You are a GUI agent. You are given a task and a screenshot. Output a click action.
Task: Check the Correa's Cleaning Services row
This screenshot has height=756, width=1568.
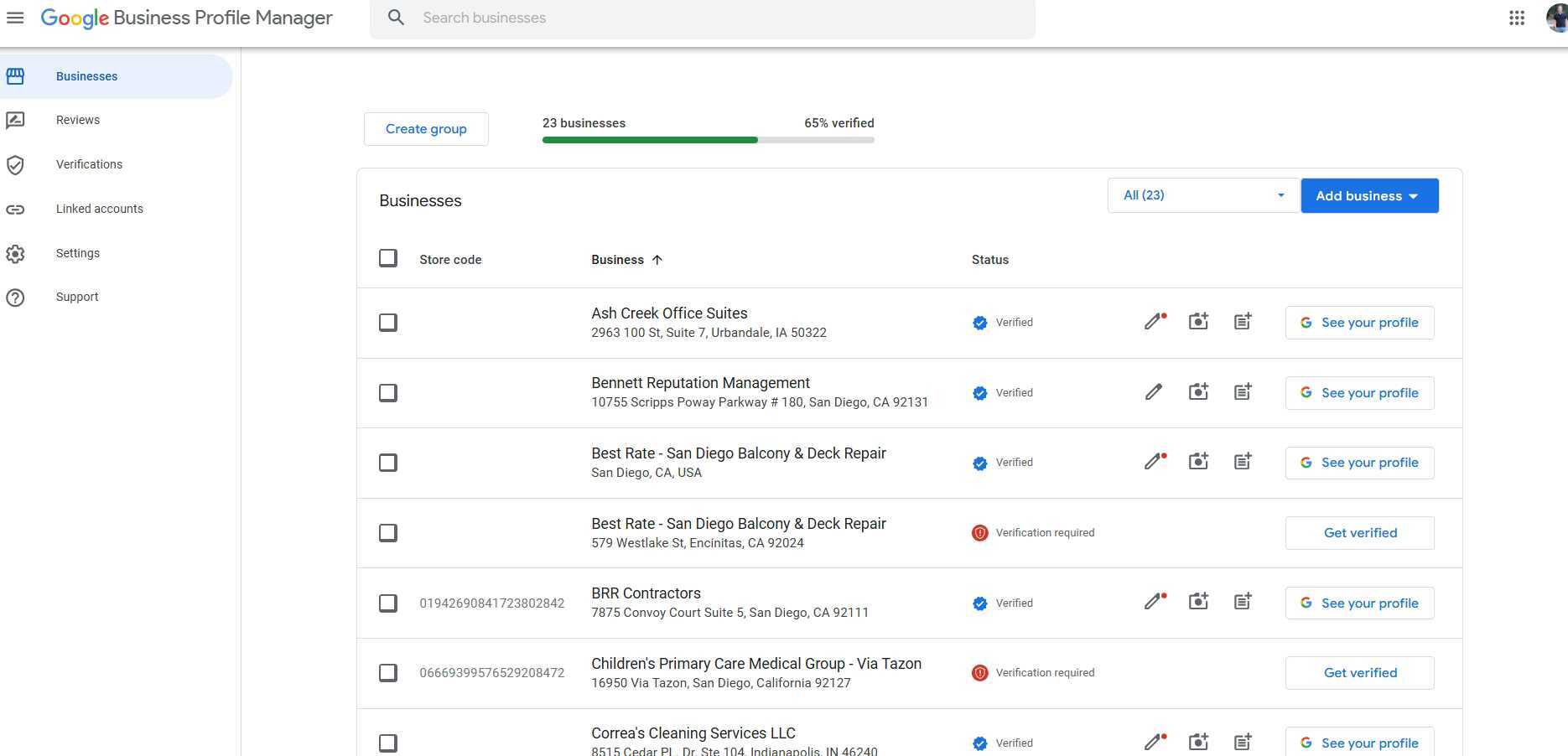coord(388,743)
